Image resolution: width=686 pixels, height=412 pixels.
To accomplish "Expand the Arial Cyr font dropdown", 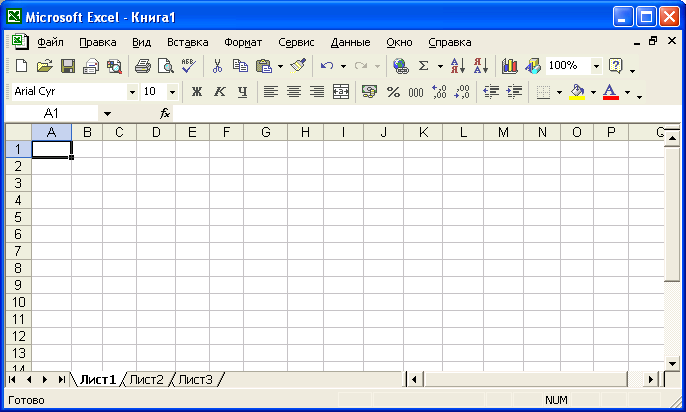I will [132, 92].
